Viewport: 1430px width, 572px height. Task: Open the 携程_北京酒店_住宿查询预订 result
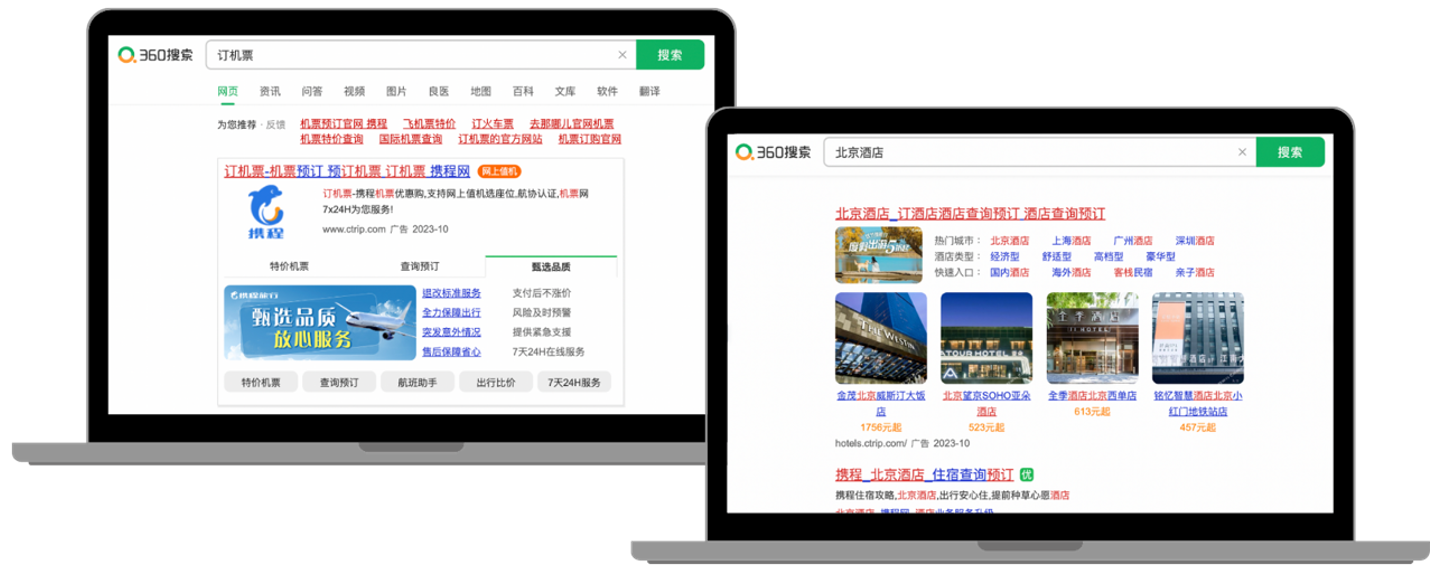click(x=925, y=474)
